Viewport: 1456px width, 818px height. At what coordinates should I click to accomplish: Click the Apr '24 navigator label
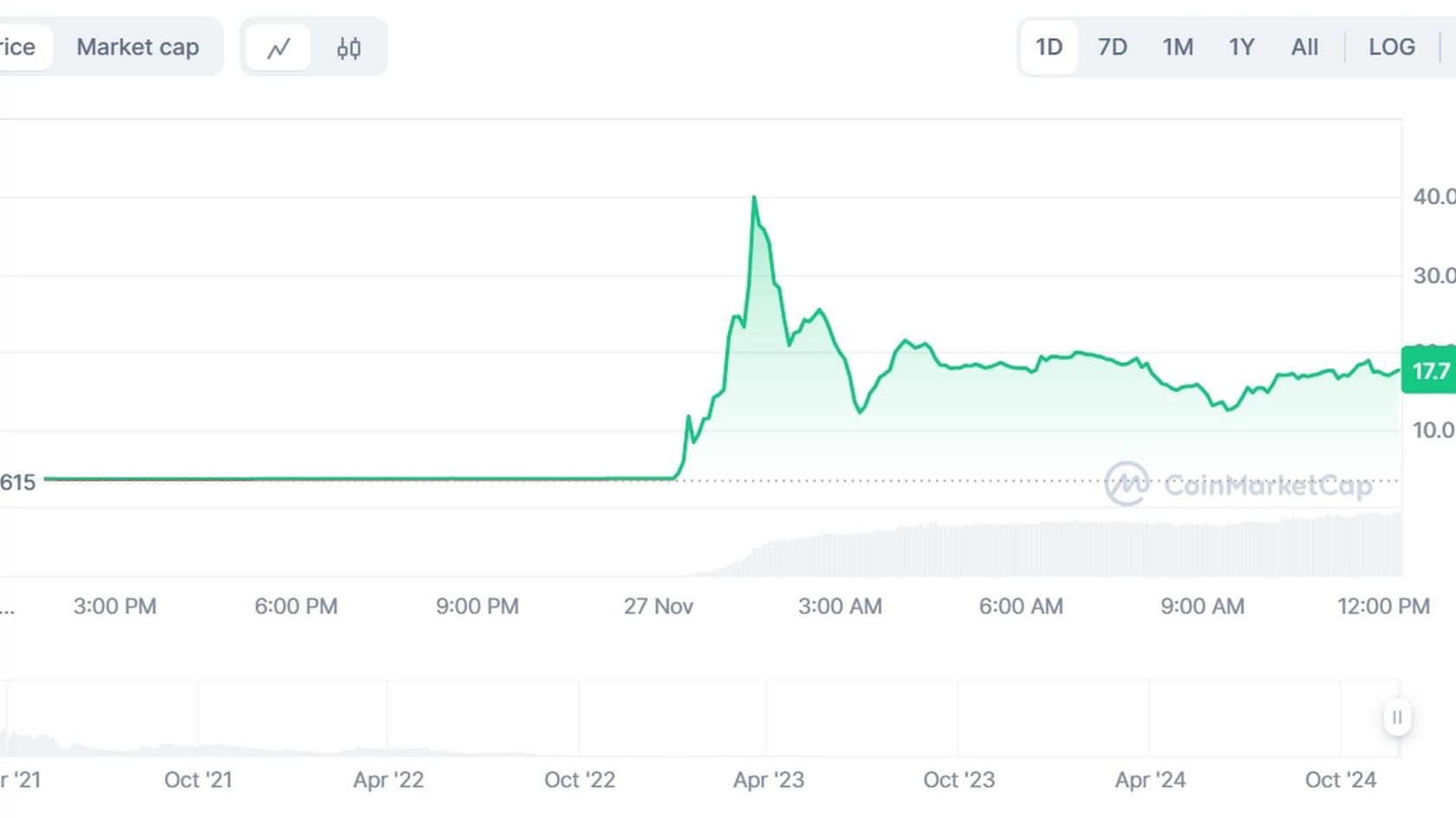click(1150, 780)
